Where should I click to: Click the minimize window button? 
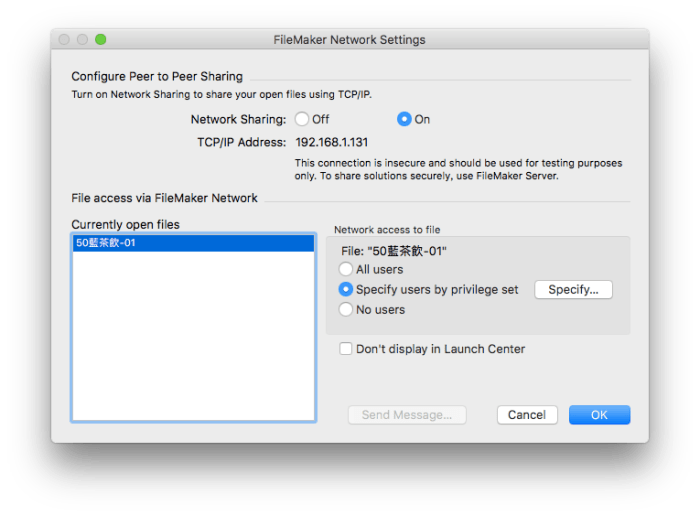(83, 40)
